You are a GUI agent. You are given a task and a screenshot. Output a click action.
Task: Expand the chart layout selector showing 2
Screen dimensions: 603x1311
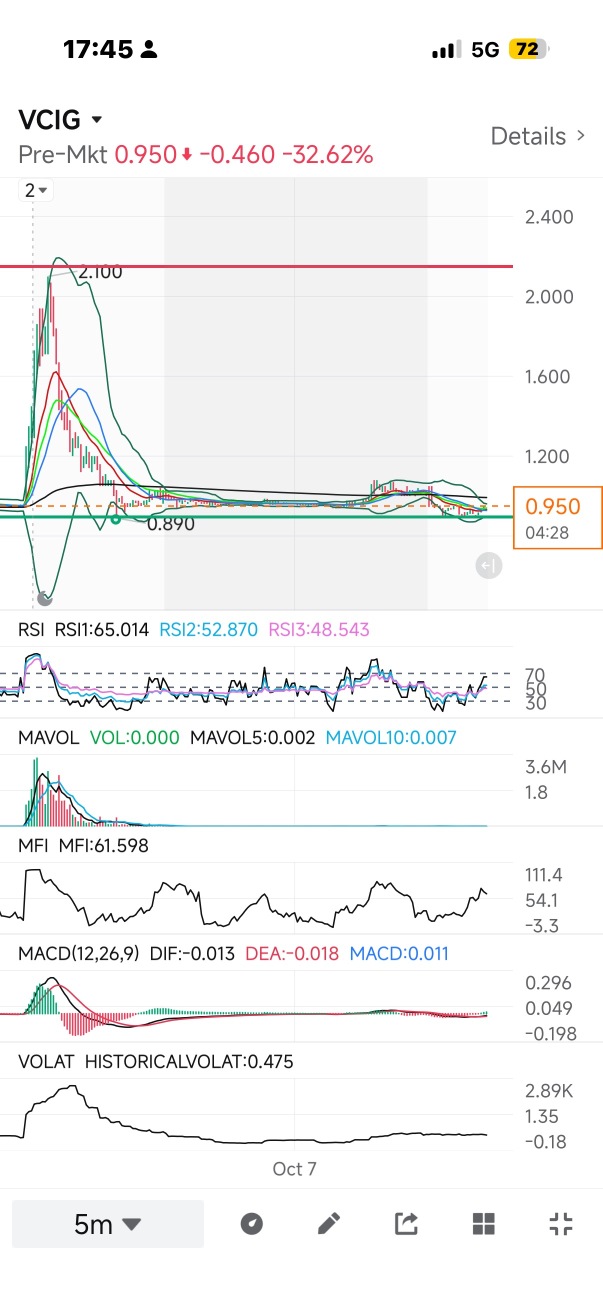(x=37, y=190)
